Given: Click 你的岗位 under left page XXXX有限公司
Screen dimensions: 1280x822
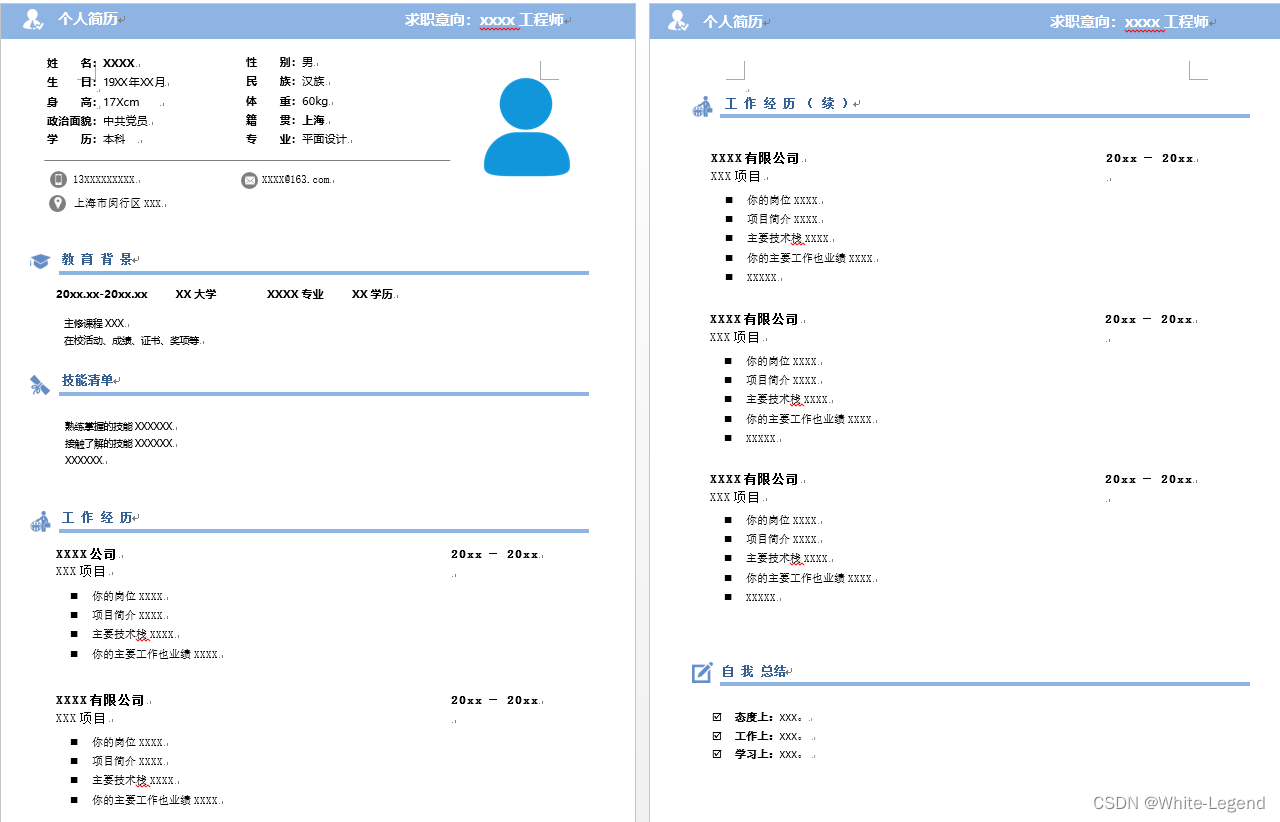Looking at the screenshot, I should coord(128,742).
